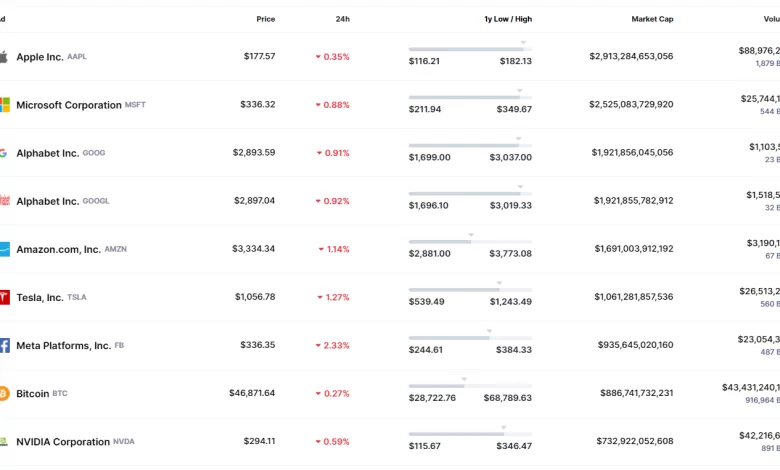Click the Amazon logo icon
The width and height of the screenshot is (780, 470).
pyautogui.click(x=4, y=249)
